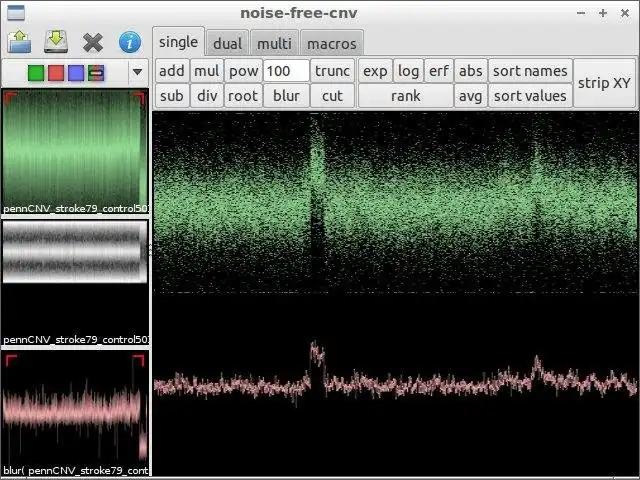Click the root button

[243, 96]
